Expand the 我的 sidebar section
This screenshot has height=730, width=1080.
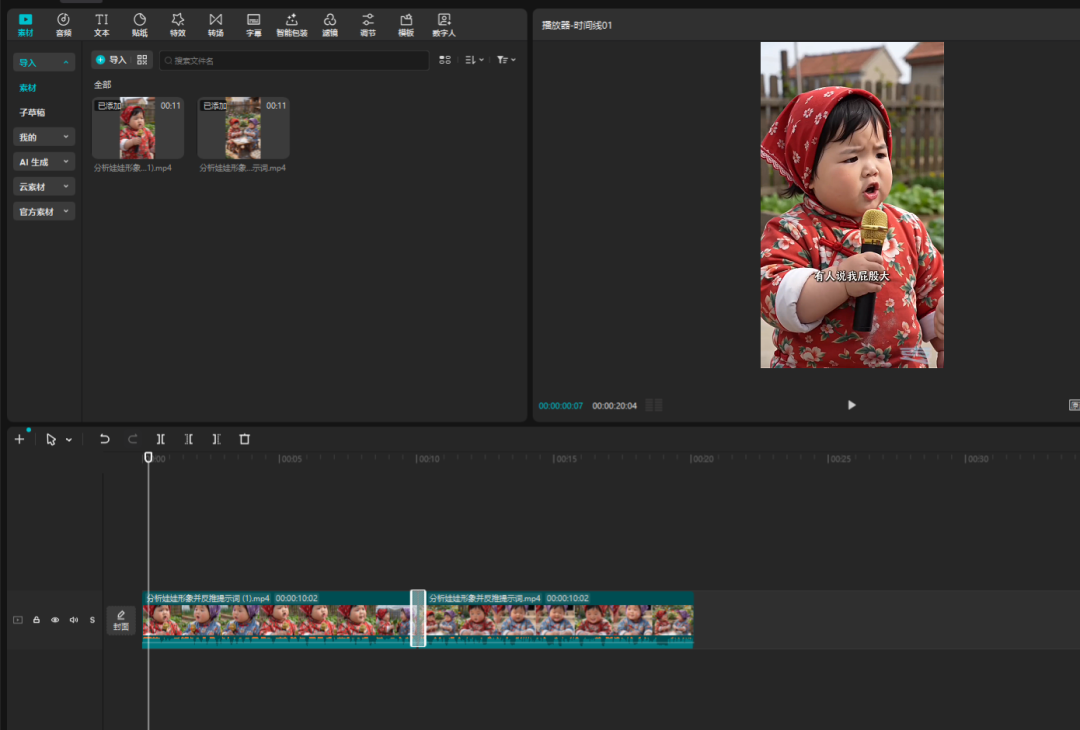tap(43, 137)
